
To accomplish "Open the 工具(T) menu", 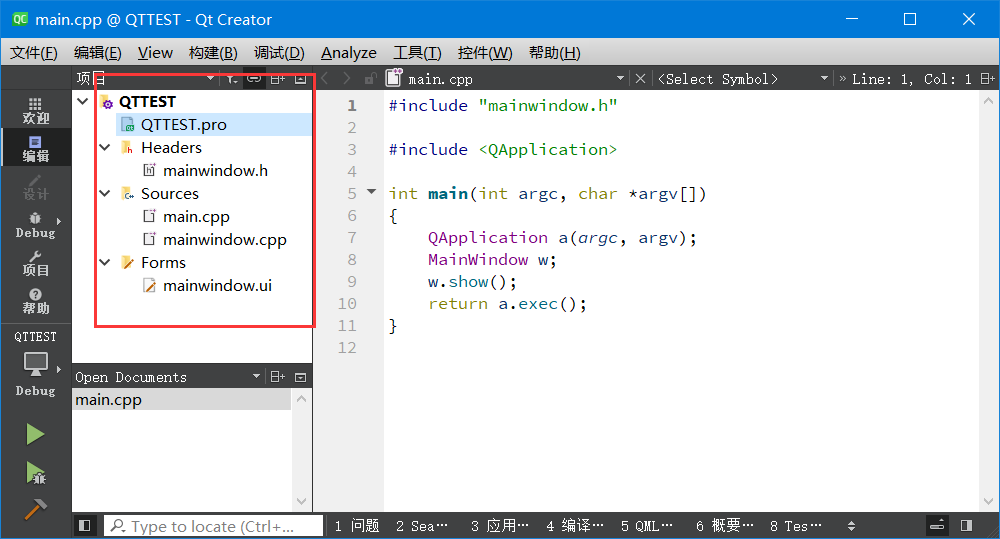I will 417,53.
